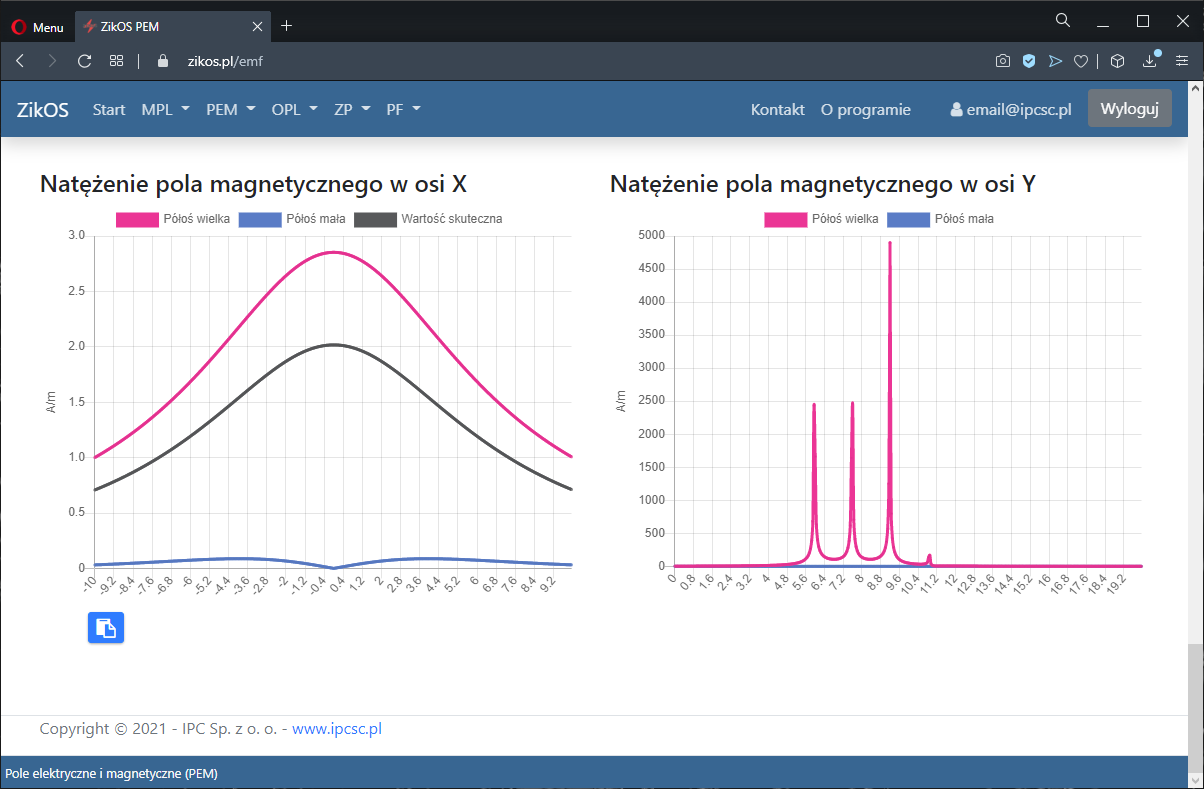Click the Wyloguj logout button
The image size is (1204, 789).
click(1129, 109)
